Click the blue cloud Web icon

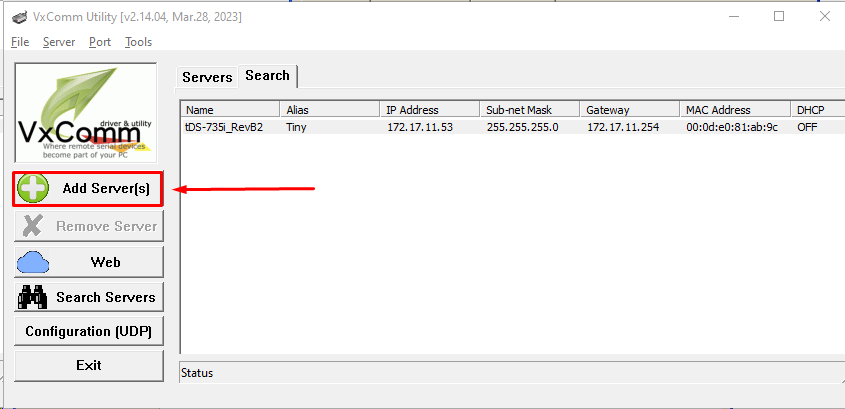pyautogui.click(x=34, y=262)
